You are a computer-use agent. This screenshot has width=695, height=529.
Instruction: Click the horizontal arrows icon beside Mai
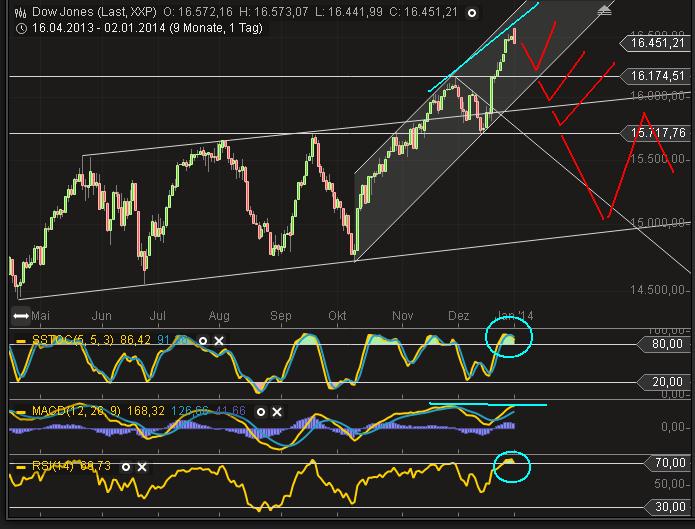pos(21,316)
